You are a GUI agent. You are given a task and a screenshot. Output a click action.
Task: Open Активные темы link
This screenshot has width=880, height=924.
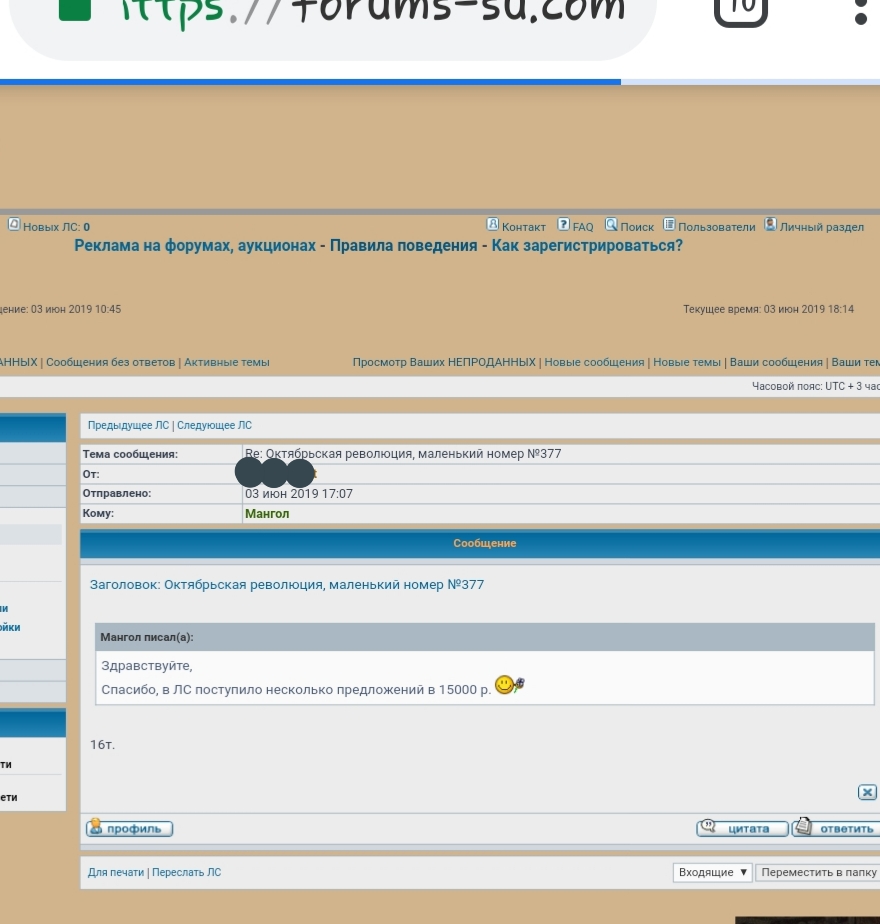227,362
